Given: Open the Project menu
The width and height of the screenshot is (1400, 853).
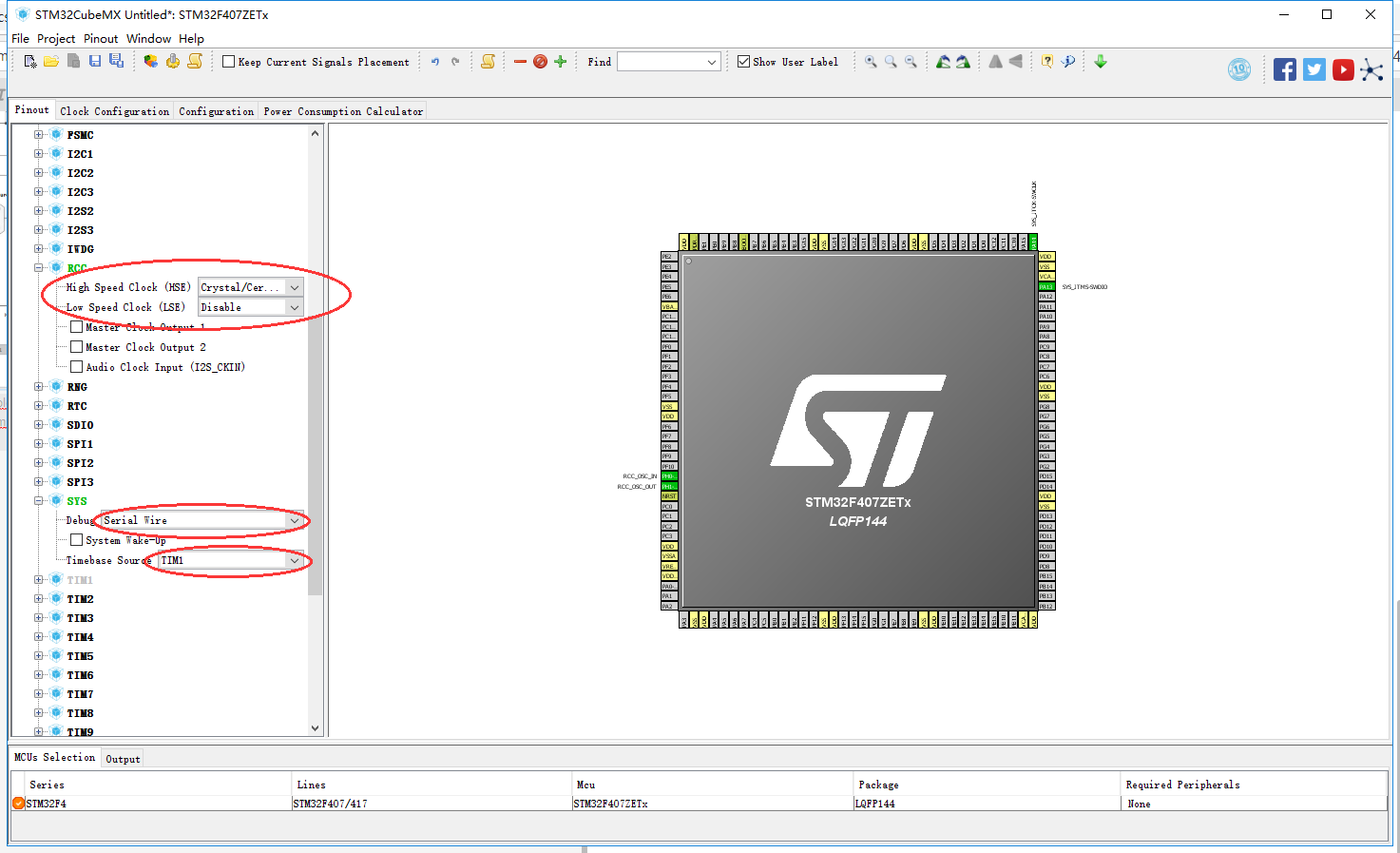Looking at the screenshot, I should tap(56, 38).
